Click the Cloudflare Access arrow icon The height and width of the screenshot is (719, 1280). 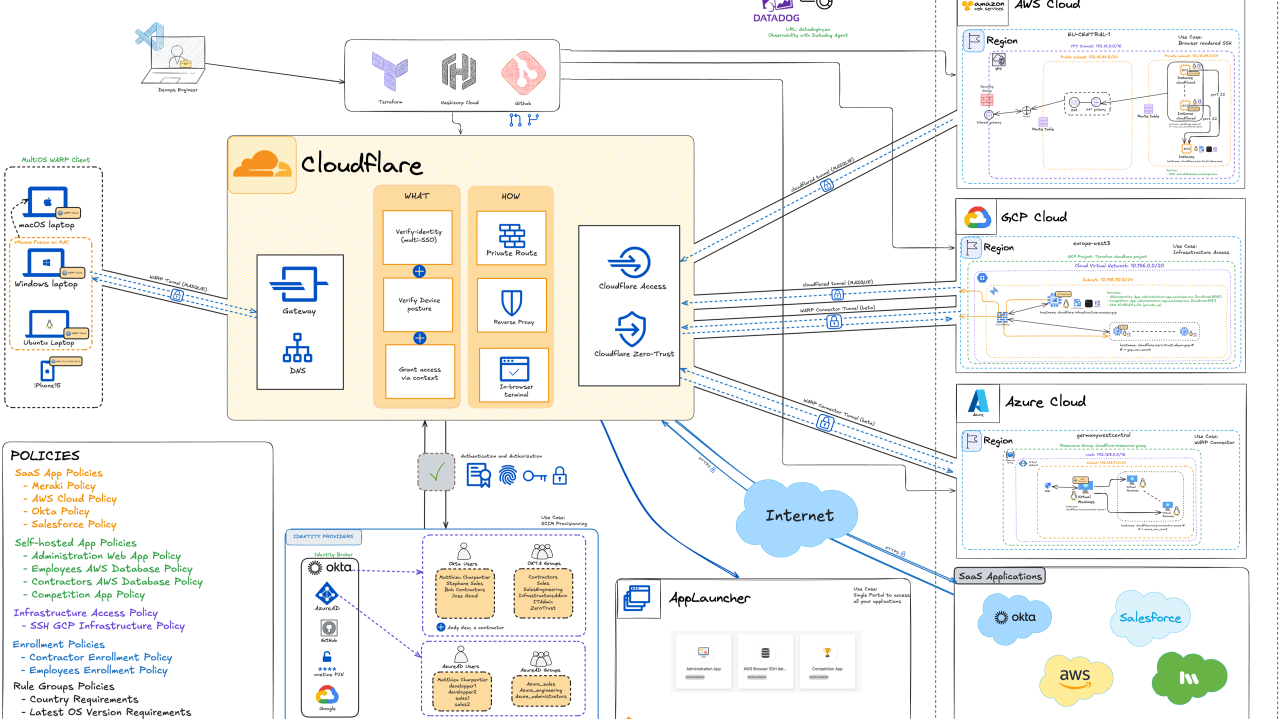click(x=631, y=262)
